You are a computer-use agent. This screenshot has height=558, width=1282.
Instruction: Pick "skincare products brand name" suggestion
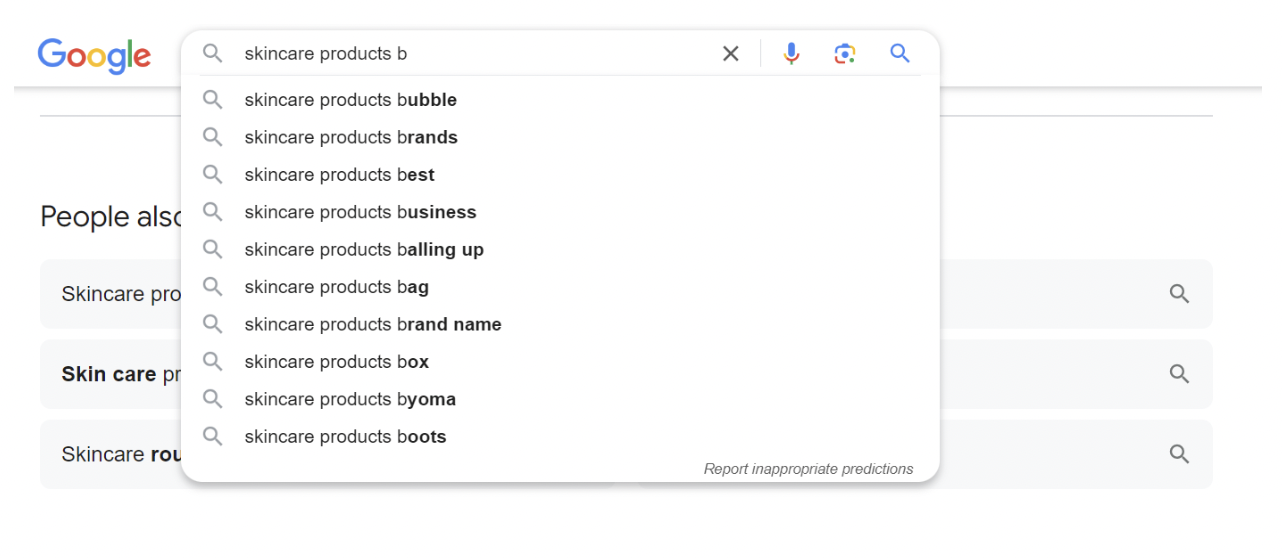(x=372, y=324)
